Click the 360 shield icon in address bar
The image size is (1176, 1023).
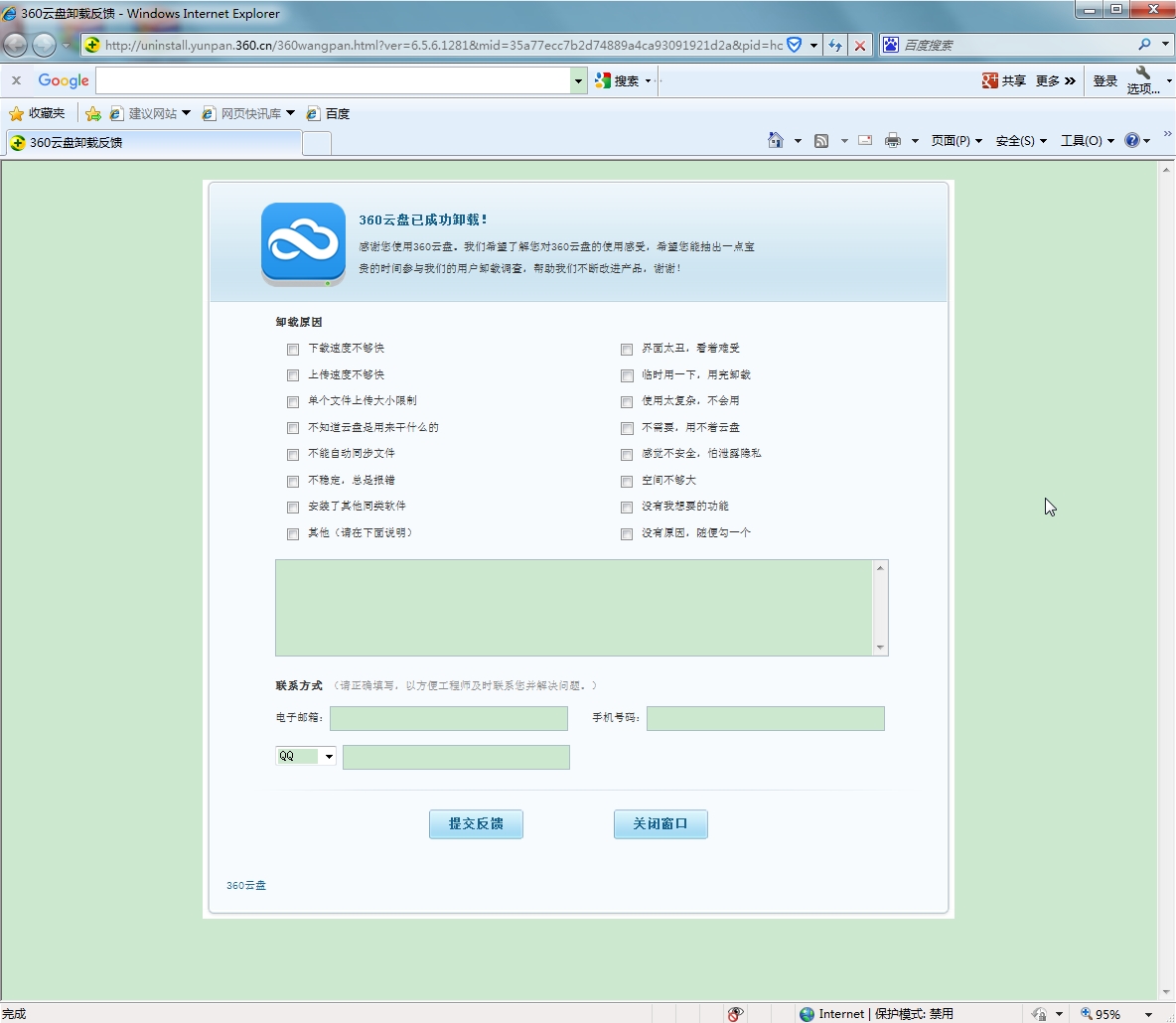[795, 45]
